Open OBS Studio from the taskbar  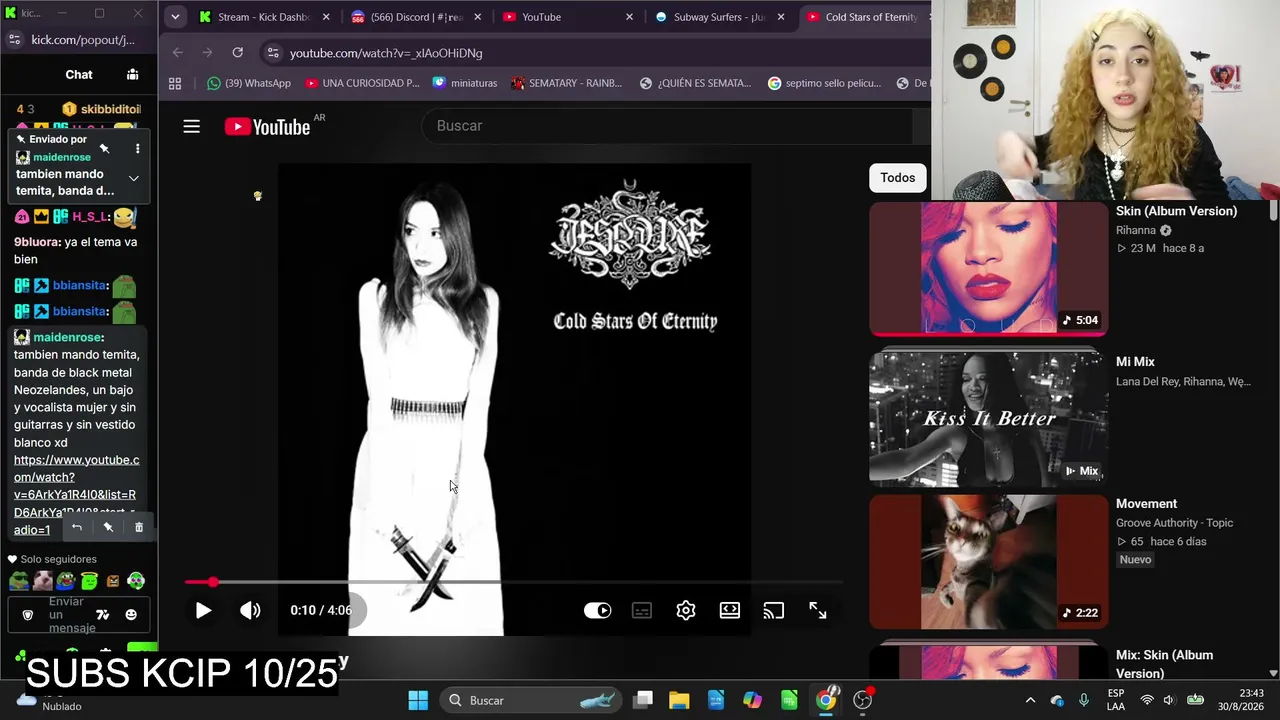(862, 700)
